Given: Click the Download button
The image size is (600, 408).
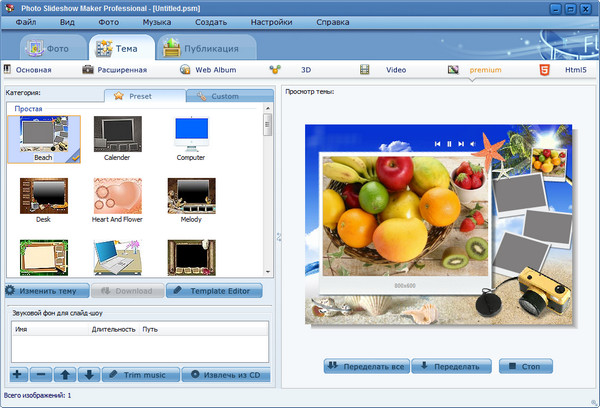Looking at the screenshot, I should point(128,291).
